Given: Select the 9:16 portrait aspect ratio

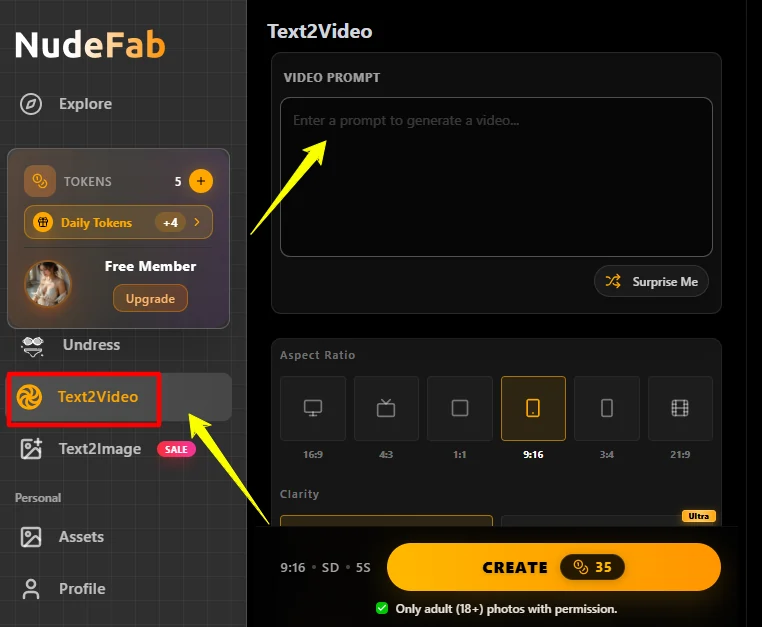Looking at the screenshot, I should pos(533,408).
